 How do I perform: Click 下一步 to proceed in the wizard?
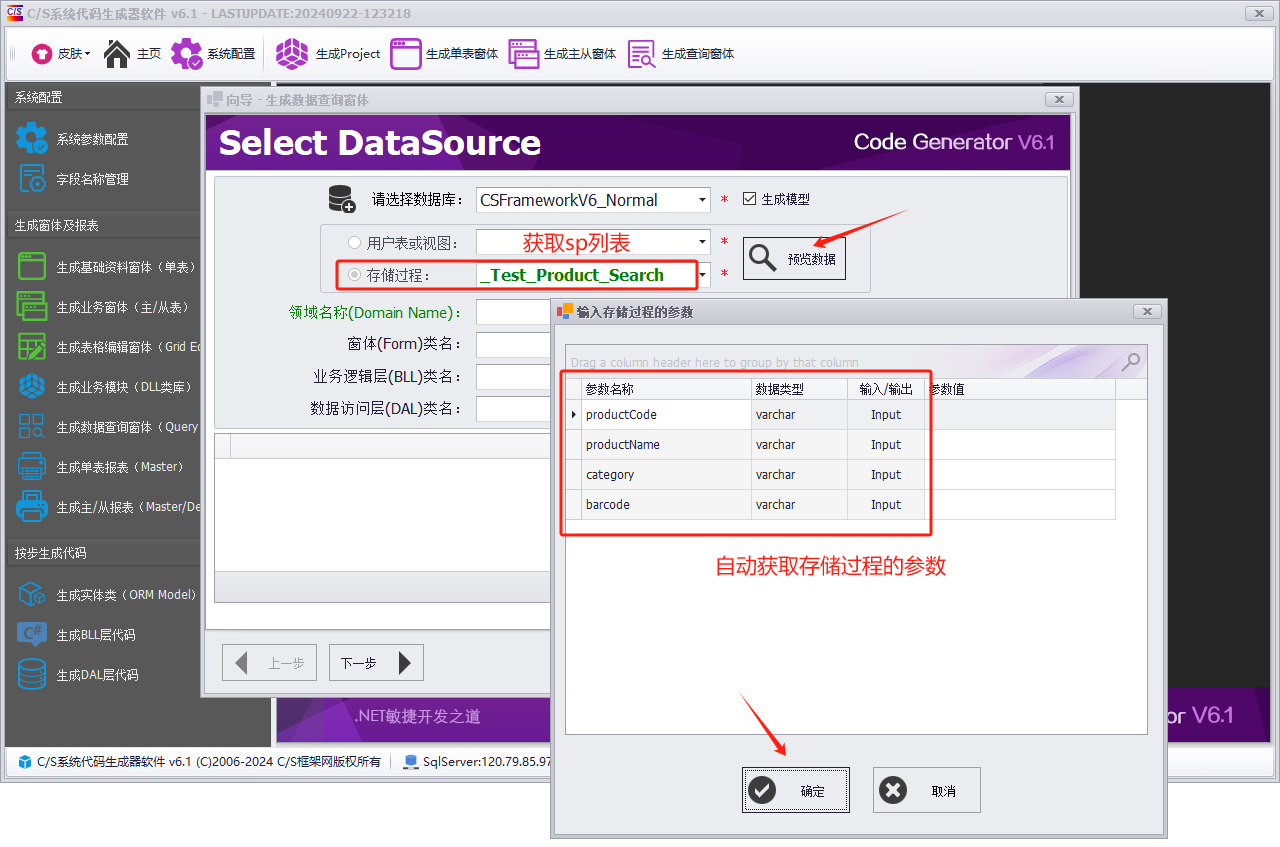point(375,661)
